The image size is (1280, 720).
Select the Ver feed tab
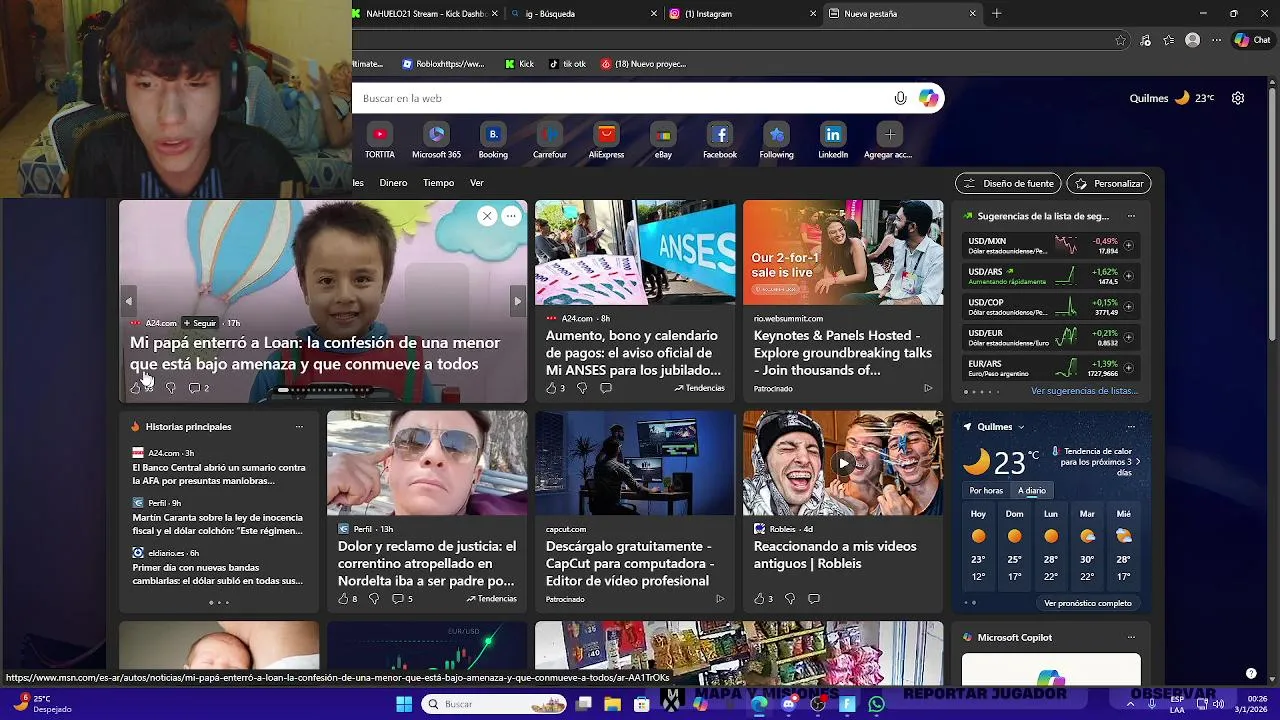point(477,183)
